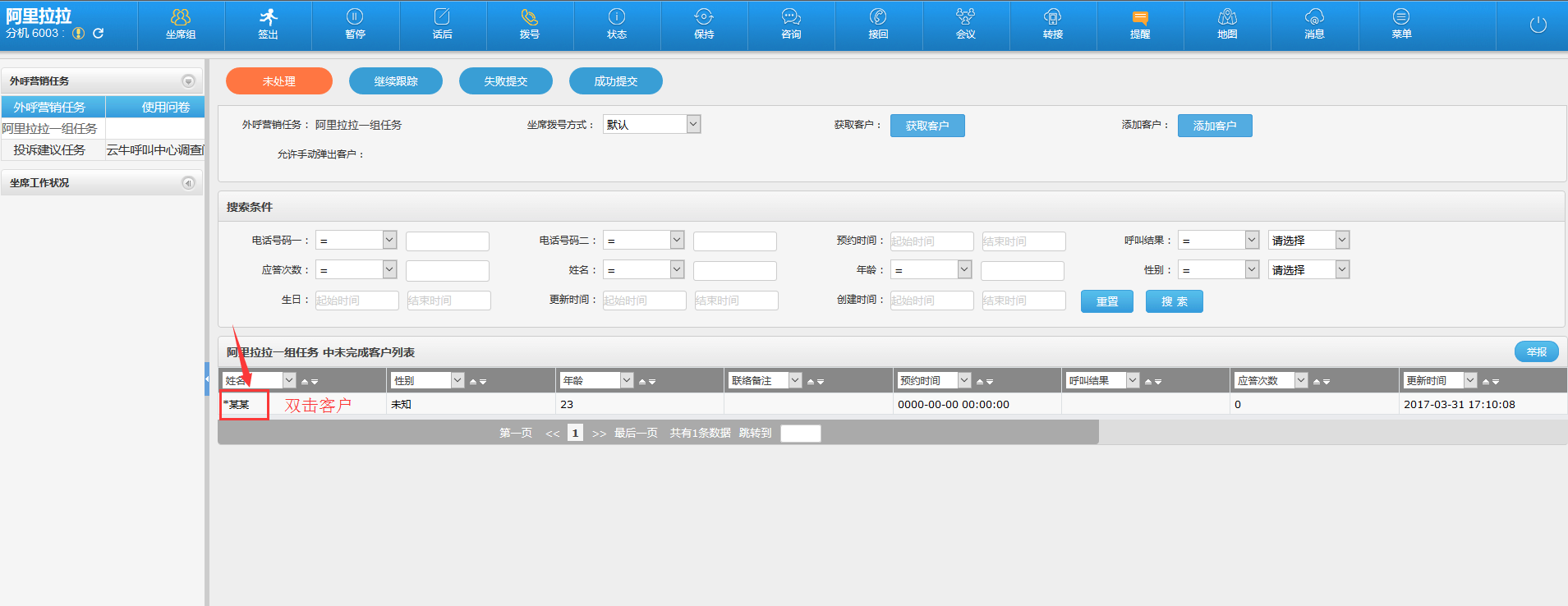The image size is (1568, 606).
Task: Expand the 坐席工作状况 panel
Action: 188,183
